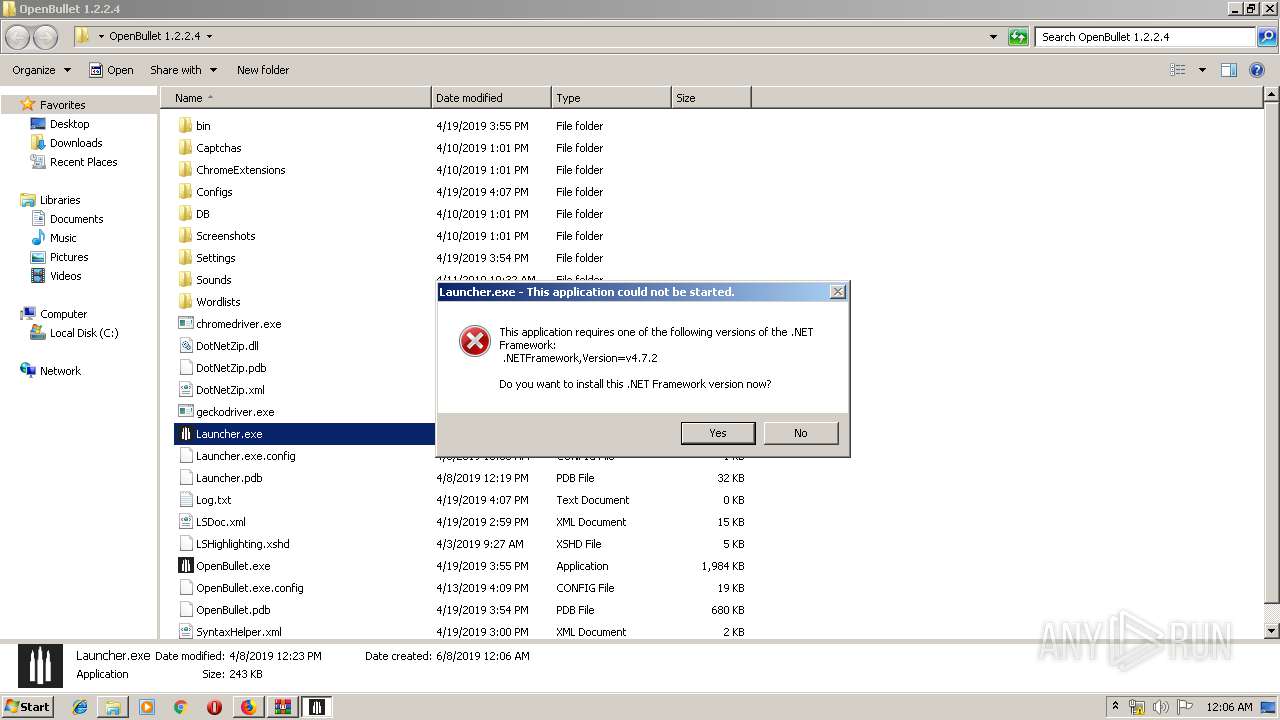Viewport: 1280px width, 720px height.
Task: Open Local Disk (C:)
Action: (84, 333)
